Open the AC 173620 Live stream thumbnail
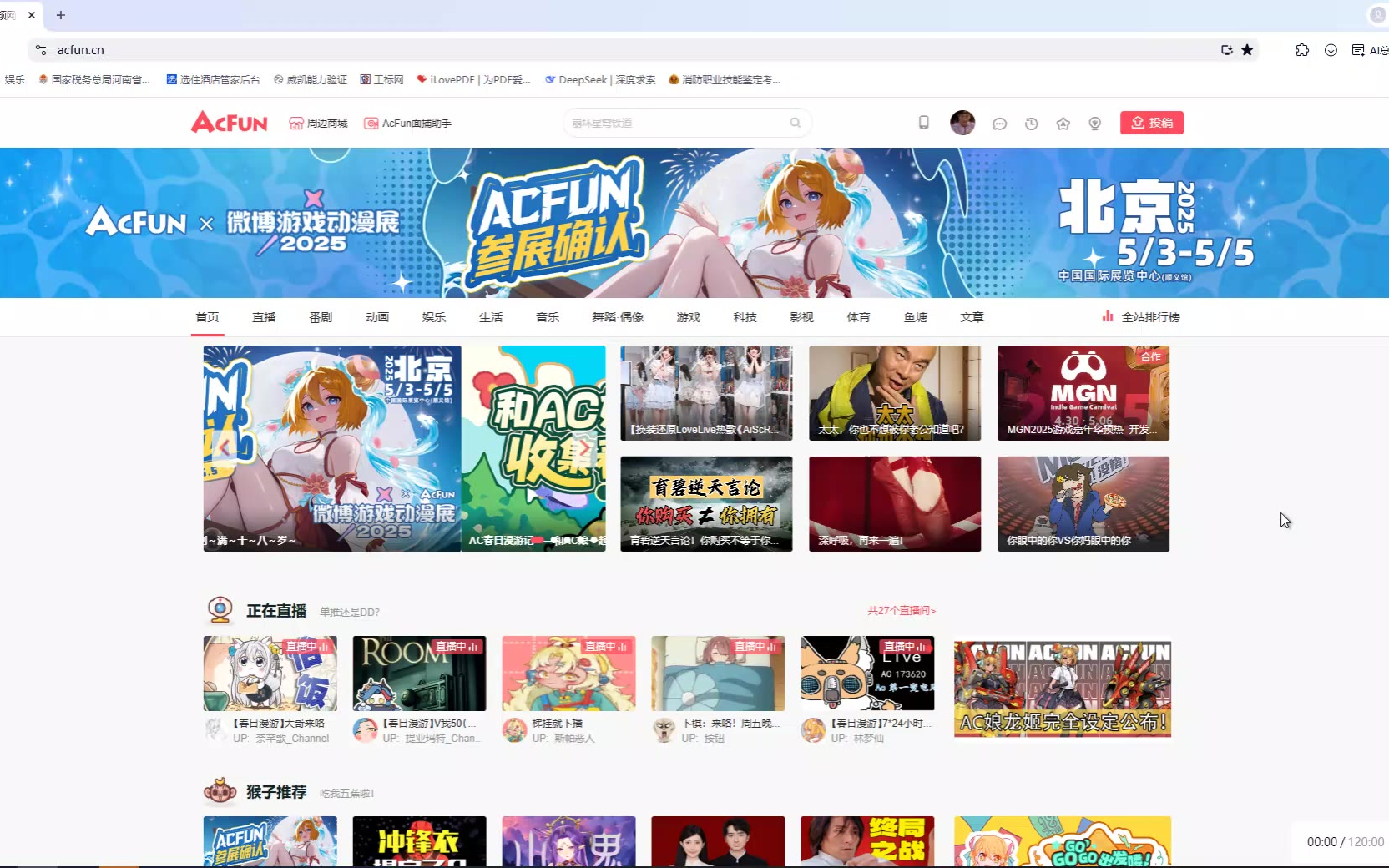The height and width of the screenshot is (868, 1389). coord(867,674)
